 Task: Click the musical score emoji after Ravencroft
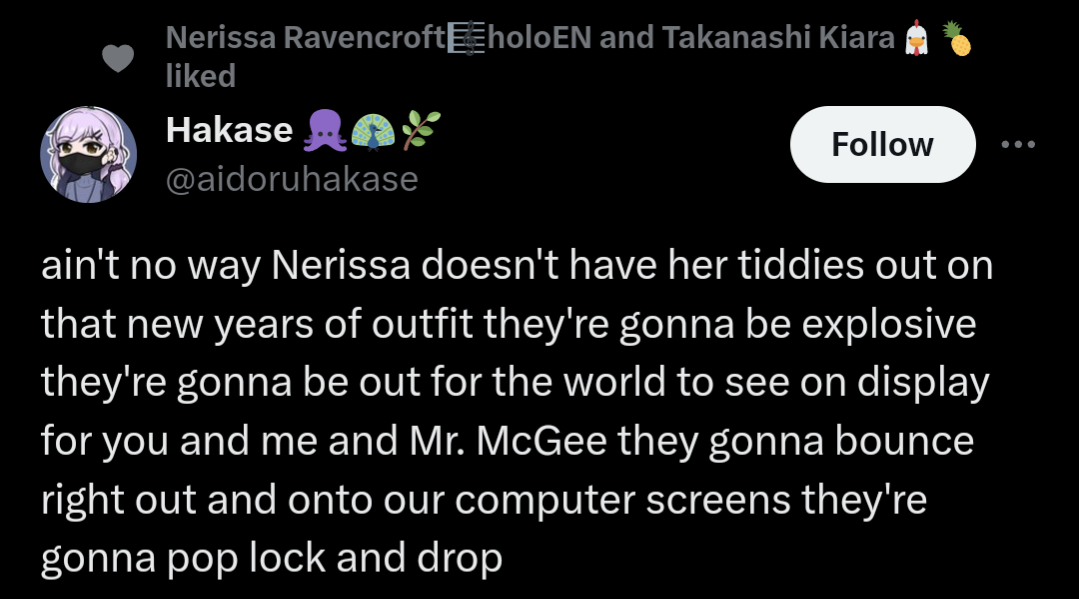(467, 38)
